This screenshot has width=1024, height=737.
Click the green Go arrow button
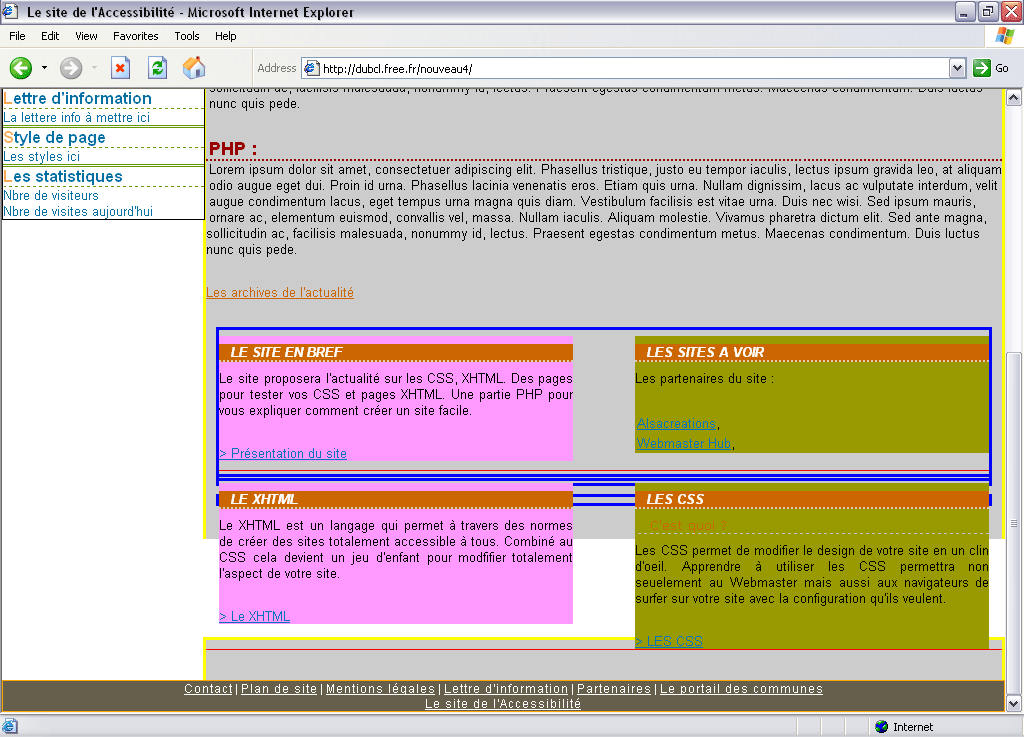pos(982,68)
